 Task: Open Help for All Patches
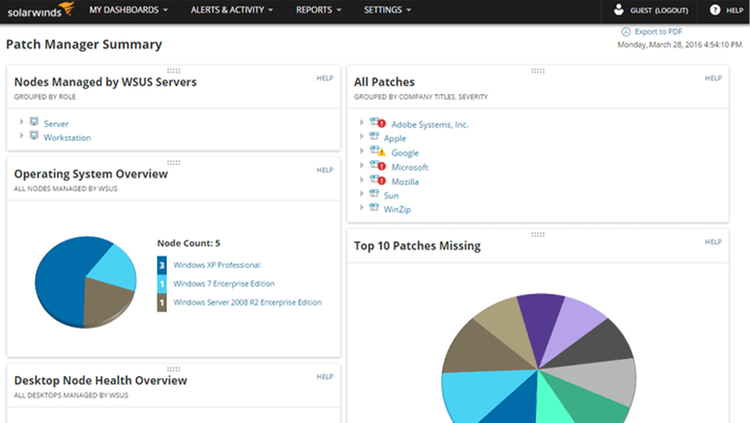point(713,78)
